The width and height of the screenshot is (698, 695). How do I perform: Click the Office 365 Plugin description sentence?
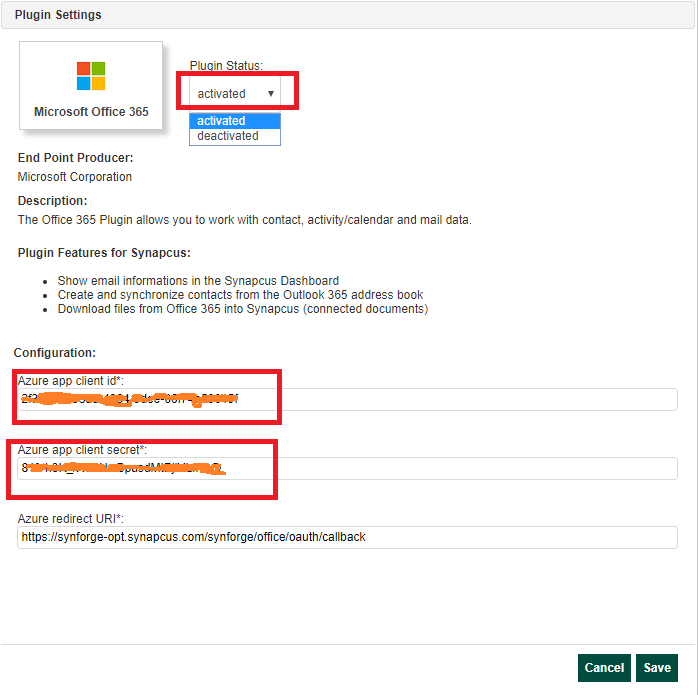245,220
